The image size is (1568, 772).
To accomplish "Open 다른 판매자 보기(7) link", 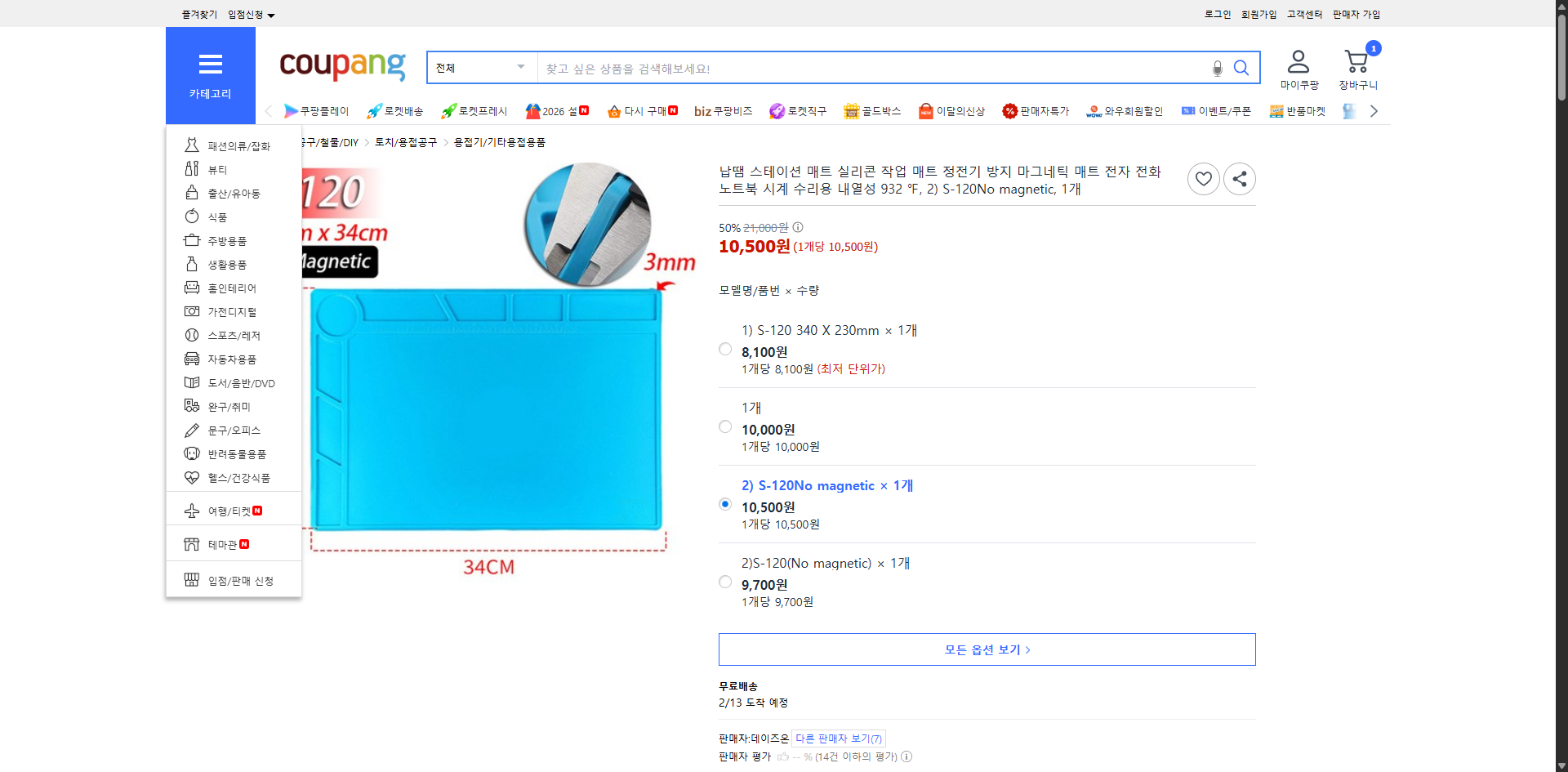I will click(x=838, y=738).
